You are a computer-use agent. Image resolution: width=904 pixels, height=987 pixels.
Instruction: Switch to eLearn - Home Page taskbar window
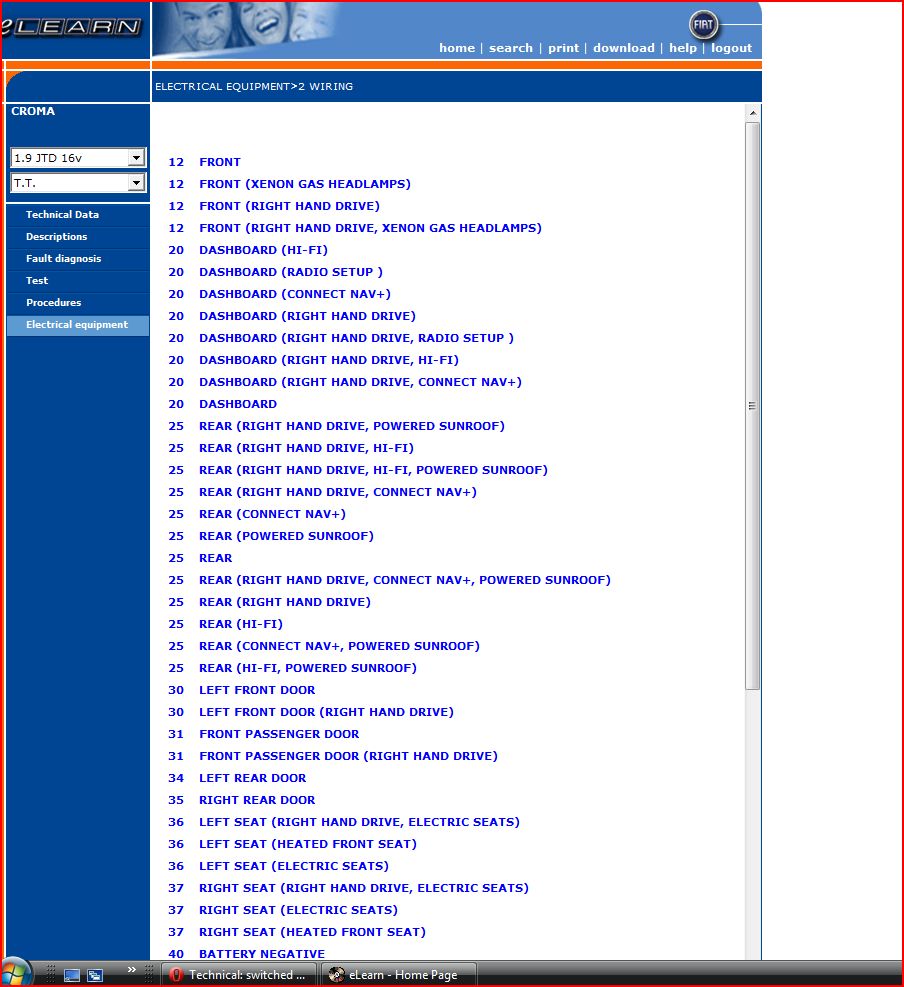398,974
